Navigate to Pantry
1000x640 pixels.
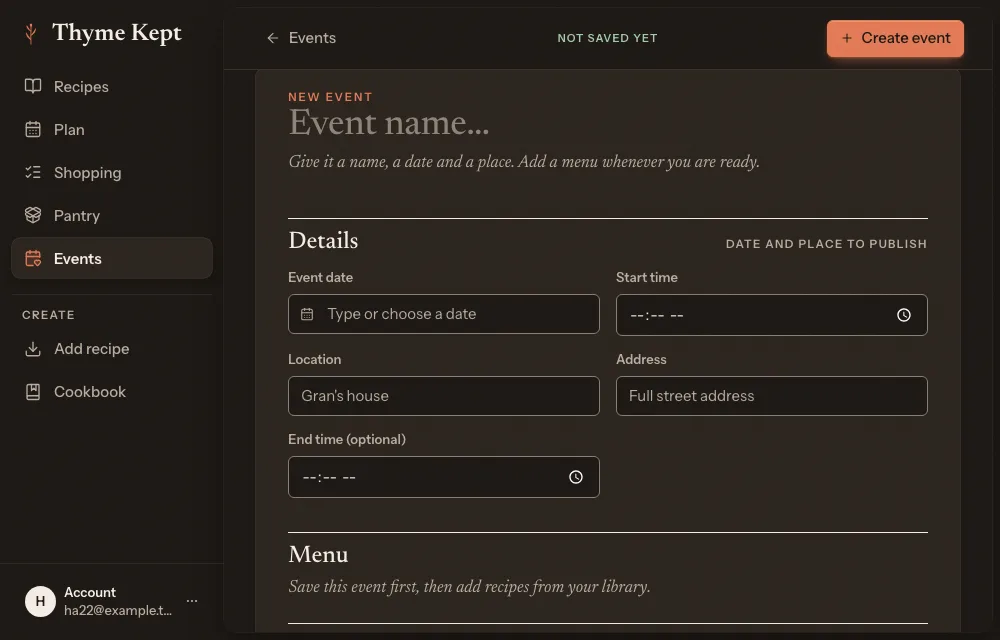[112, 215]
